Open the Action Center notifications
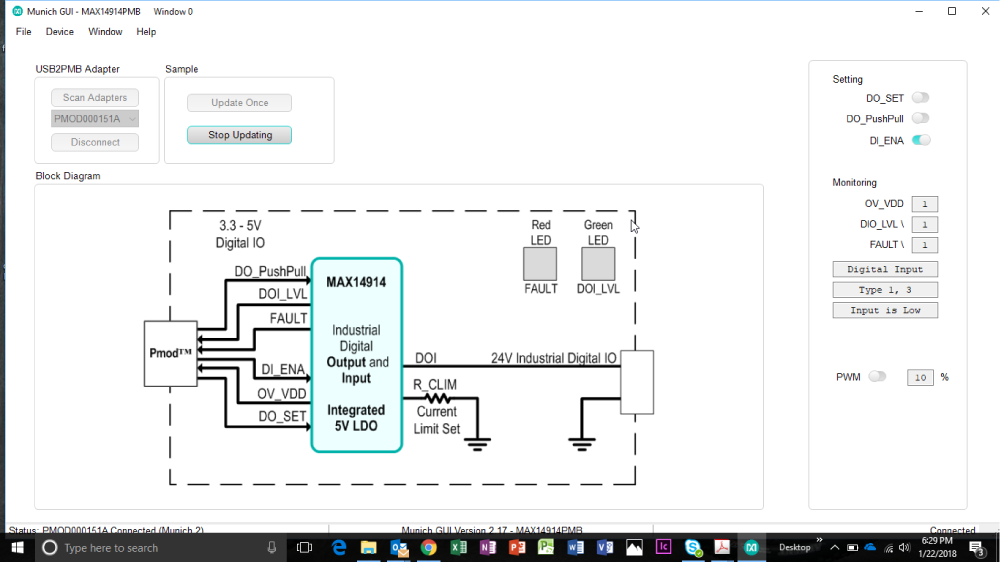 [977, 548]
